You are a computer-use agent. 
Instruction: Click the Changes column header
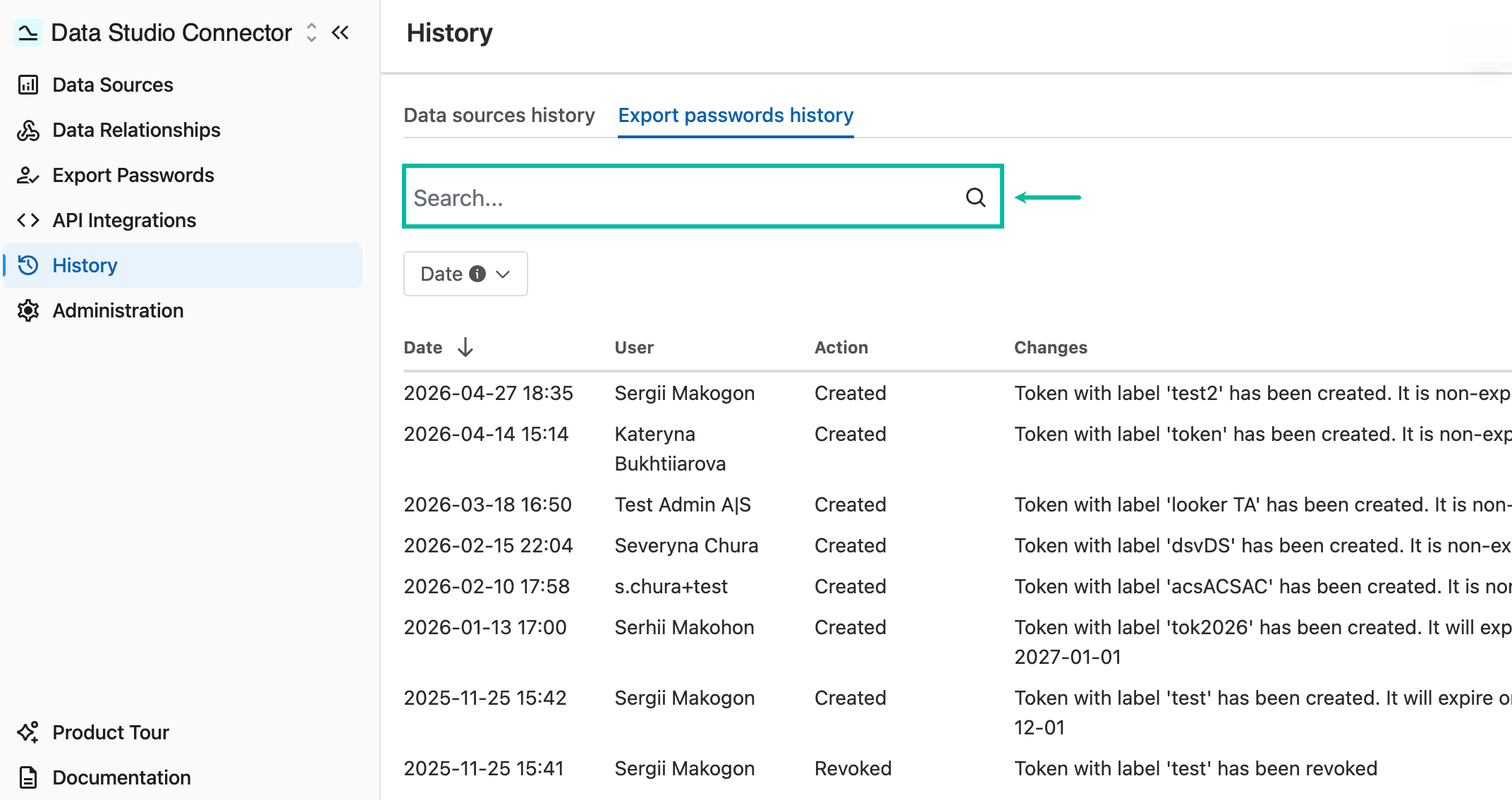click(x=1051, y=347)
